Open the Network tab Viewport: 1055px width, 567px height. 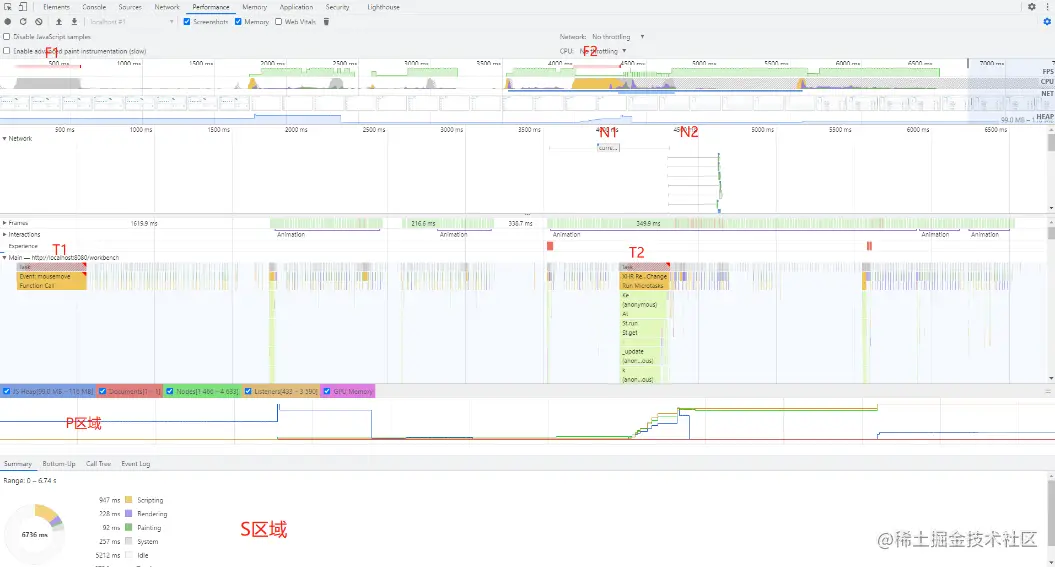[x=167, y=7]
